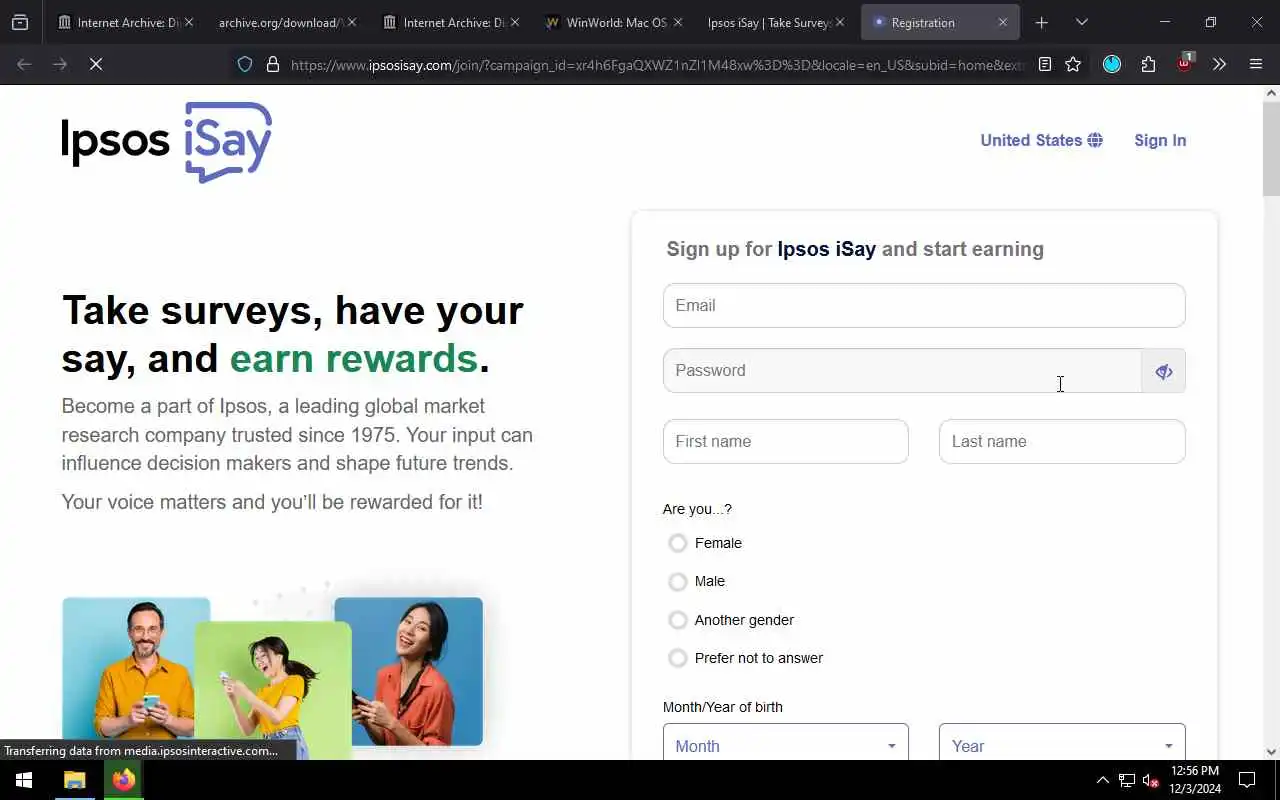Click into the Email input field
The image size is (1280, 800).
(924, 305)
